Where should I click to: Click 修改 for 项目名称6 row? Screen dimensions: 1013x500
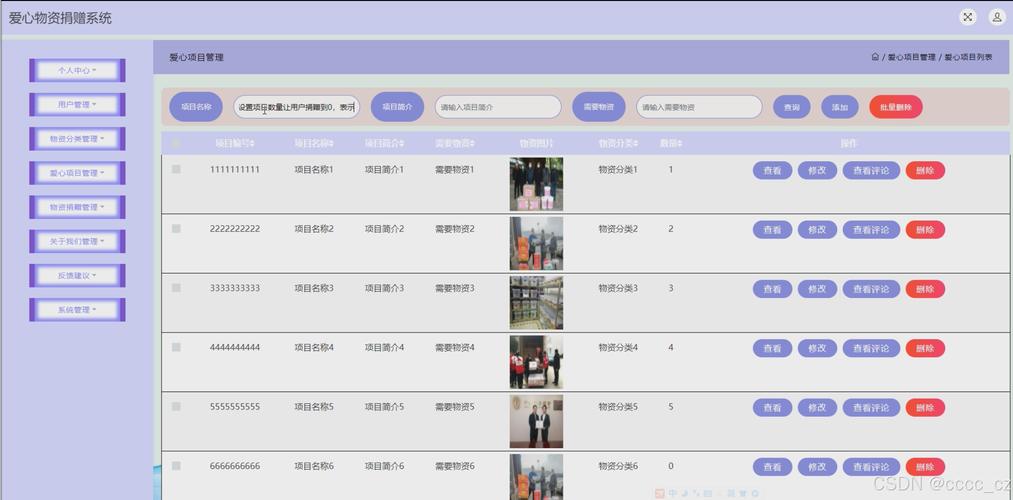[x=817, y=467]
